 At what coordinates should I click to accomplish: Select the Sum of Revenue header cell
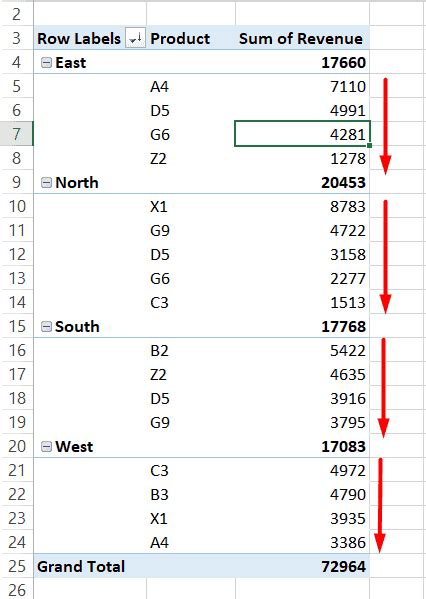tap(302, 38)
